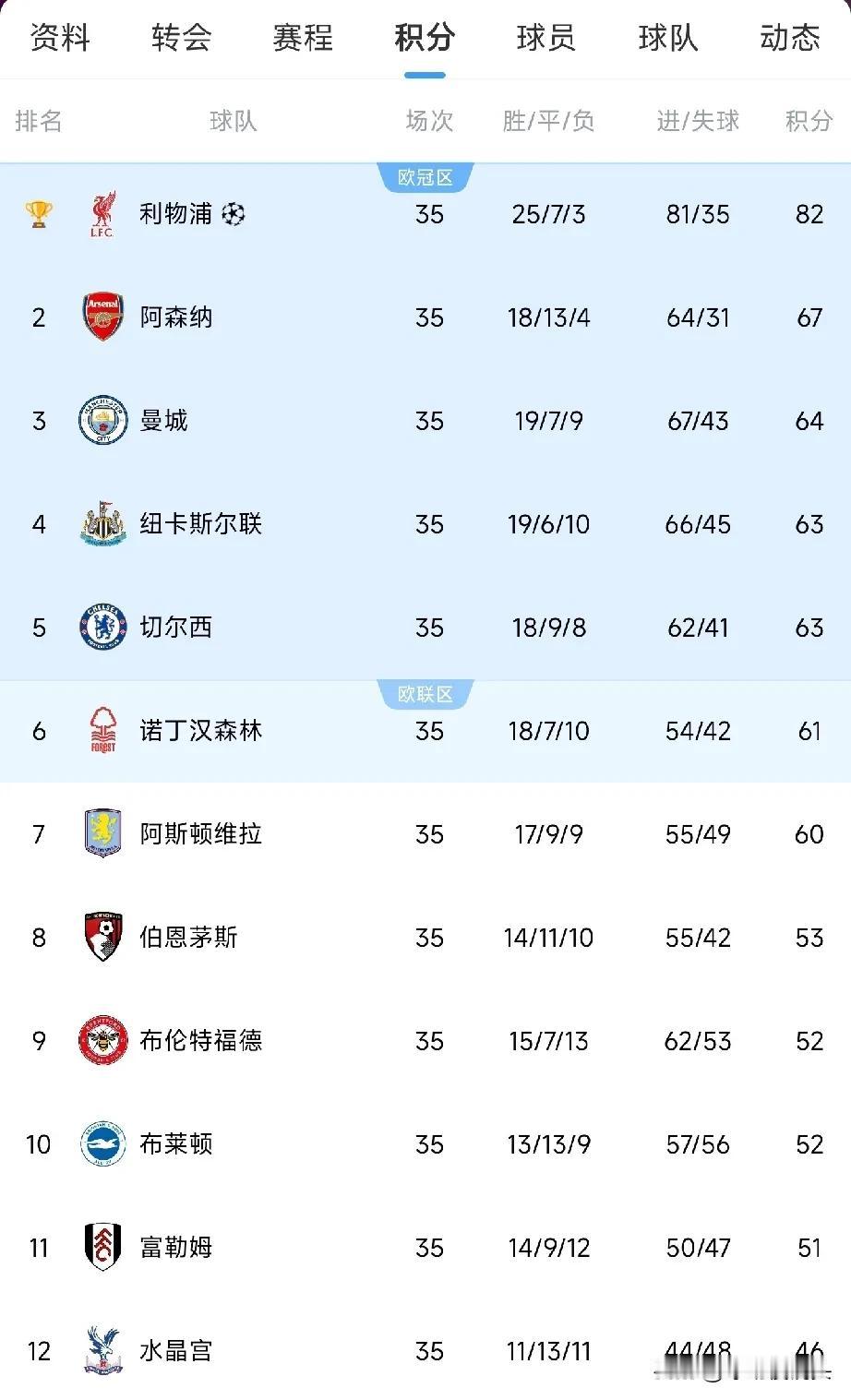Click the 积分 column header
The height and width of the screenshot is (1400, 851).
(809, 121)
